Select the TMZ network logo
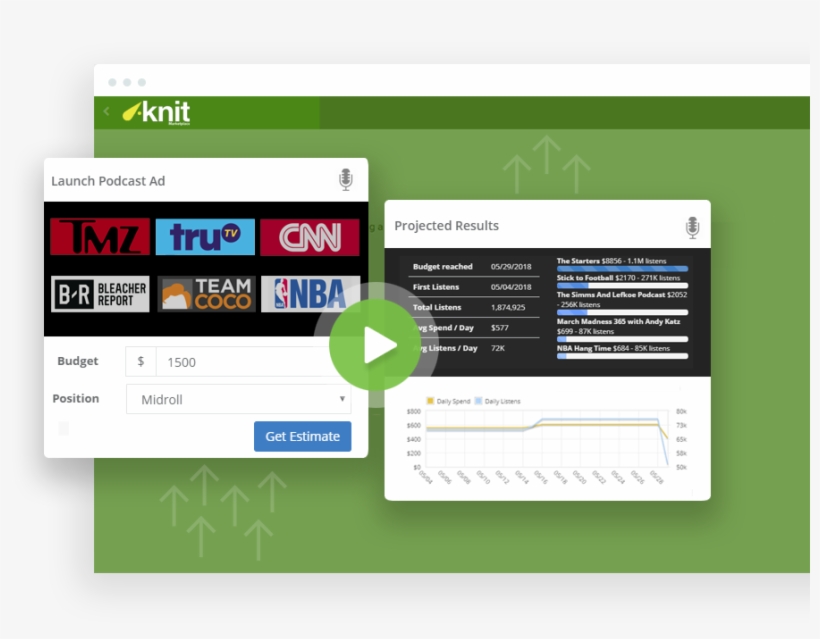820x639 pixels. click(x=100, y=237)
